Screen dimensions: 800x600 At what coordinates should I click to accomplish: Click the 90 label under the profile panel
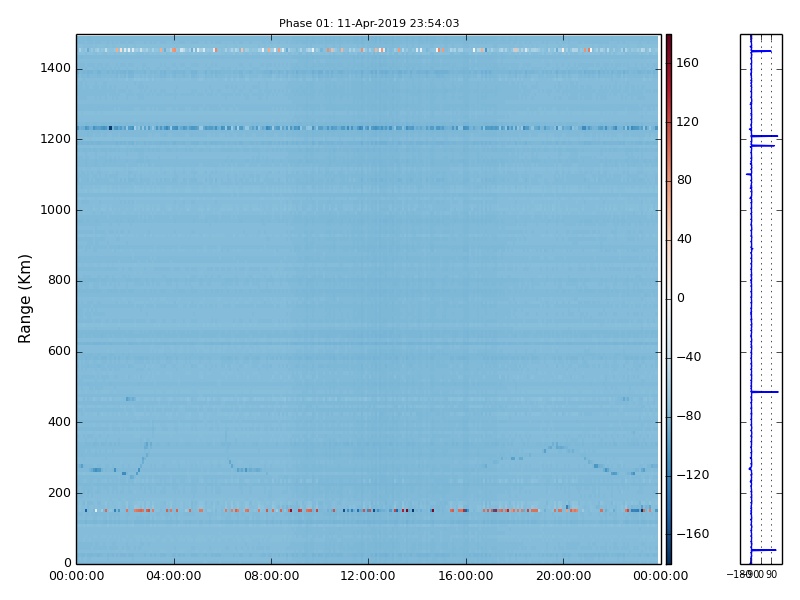(771, 574)
